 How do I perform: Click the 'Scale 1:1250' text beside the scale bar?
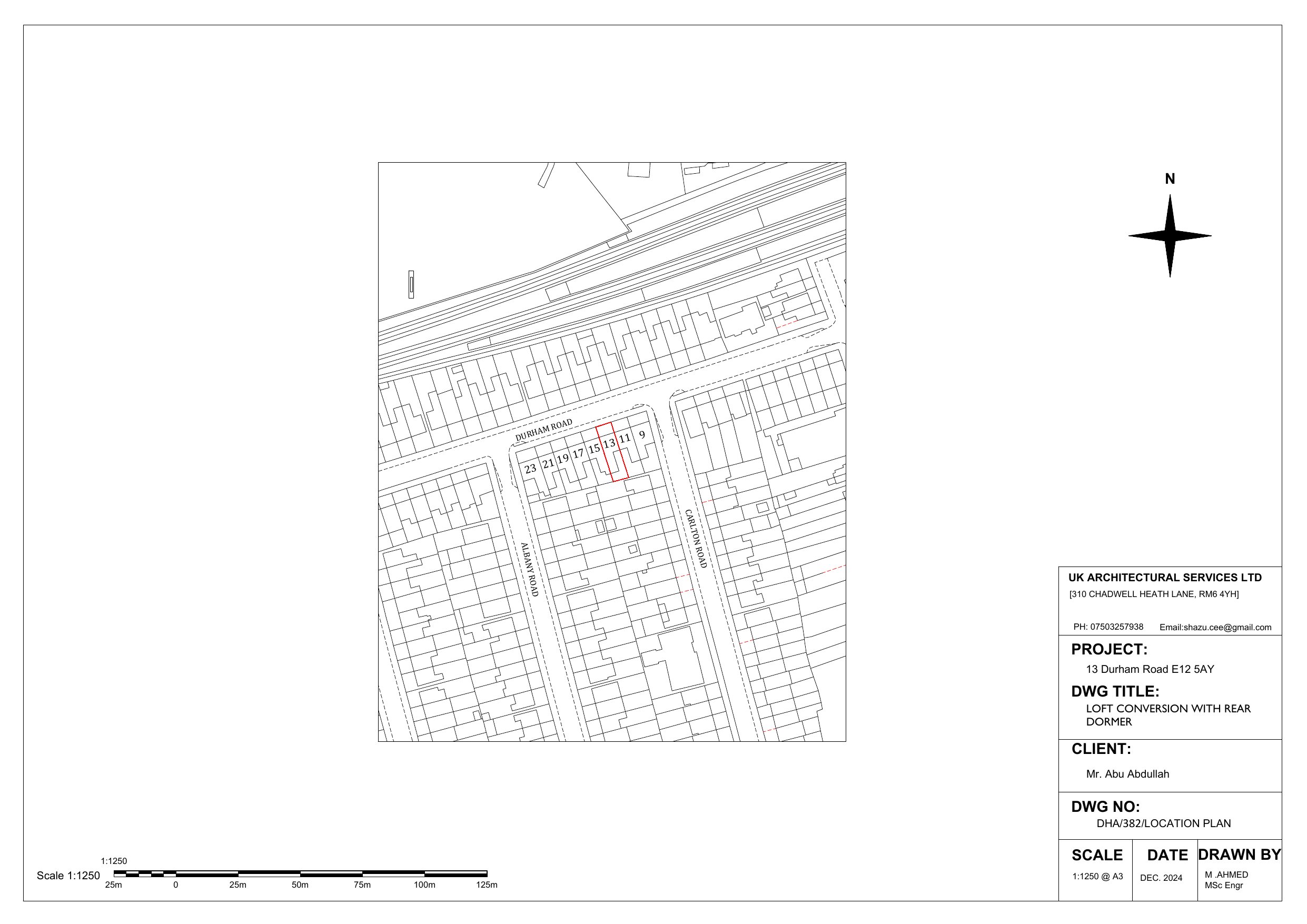(x=68, y=876)
